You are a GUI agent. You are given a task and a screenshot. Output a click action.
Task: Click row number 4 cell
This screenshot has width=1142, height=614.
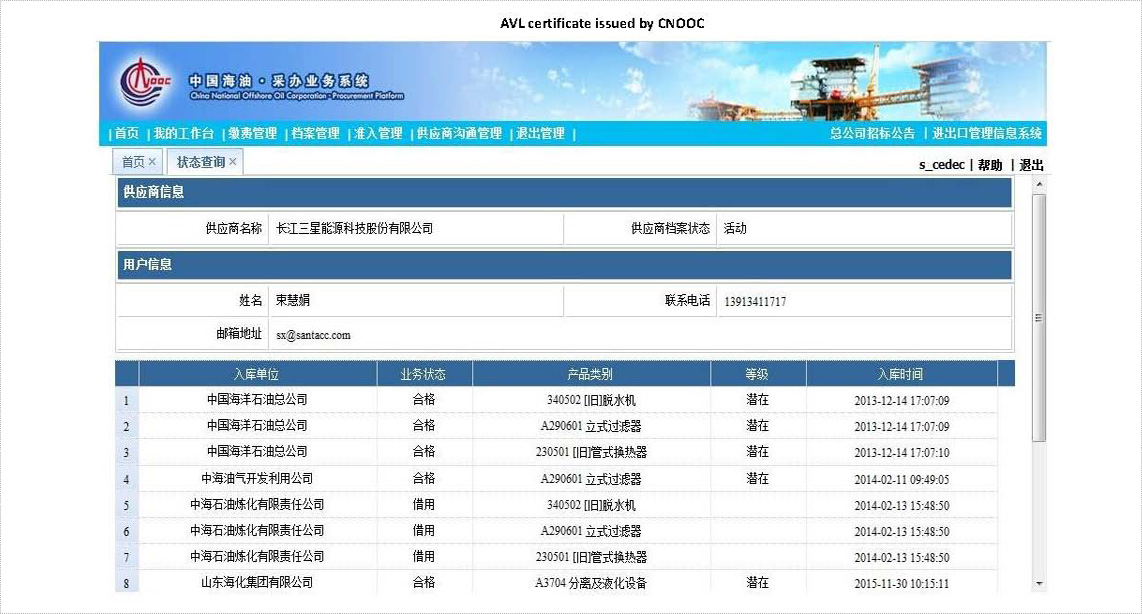(x=126, y=479)
